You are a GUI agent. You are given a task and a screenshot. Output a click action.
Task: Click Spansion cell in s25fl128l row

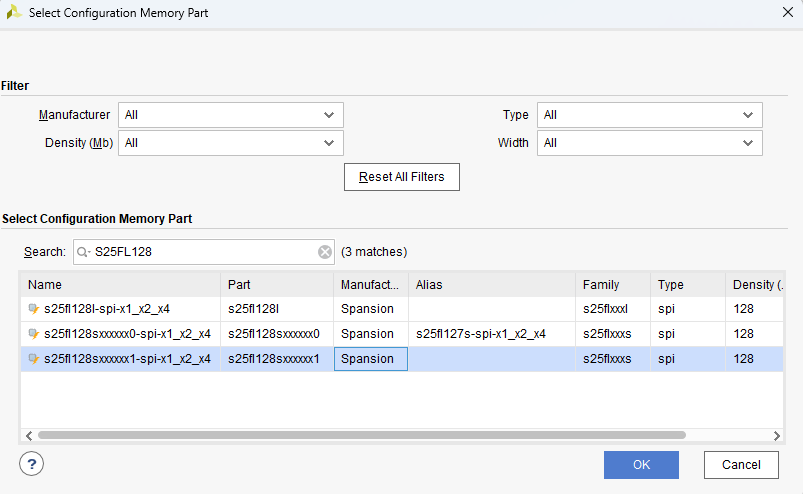[x=371, y=309]
